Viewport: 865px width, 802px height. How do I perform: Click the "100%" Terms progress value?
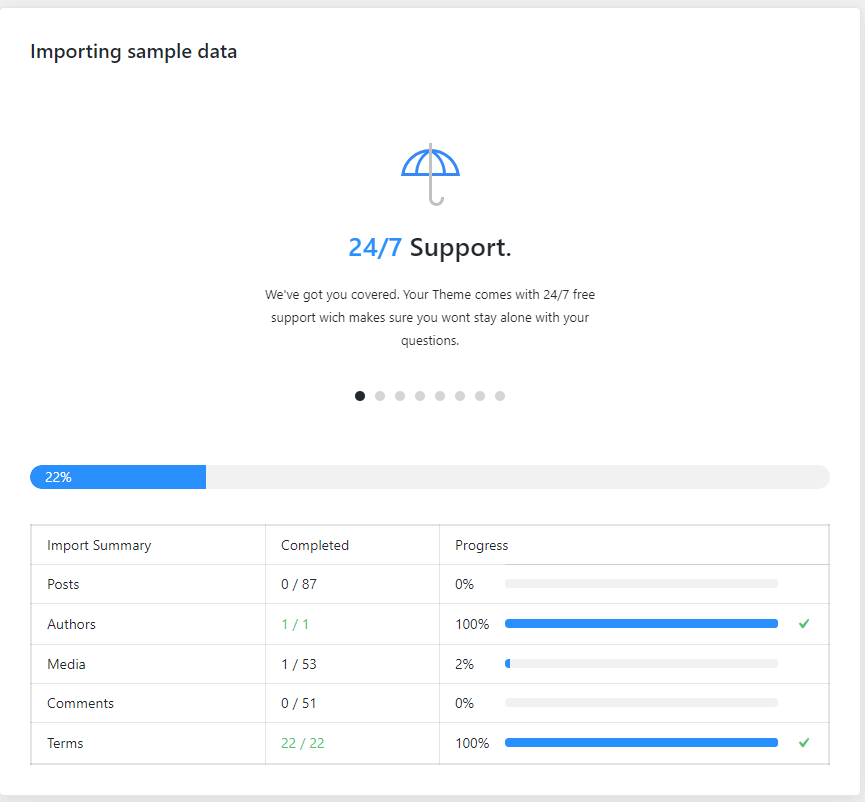coord(472,744)
